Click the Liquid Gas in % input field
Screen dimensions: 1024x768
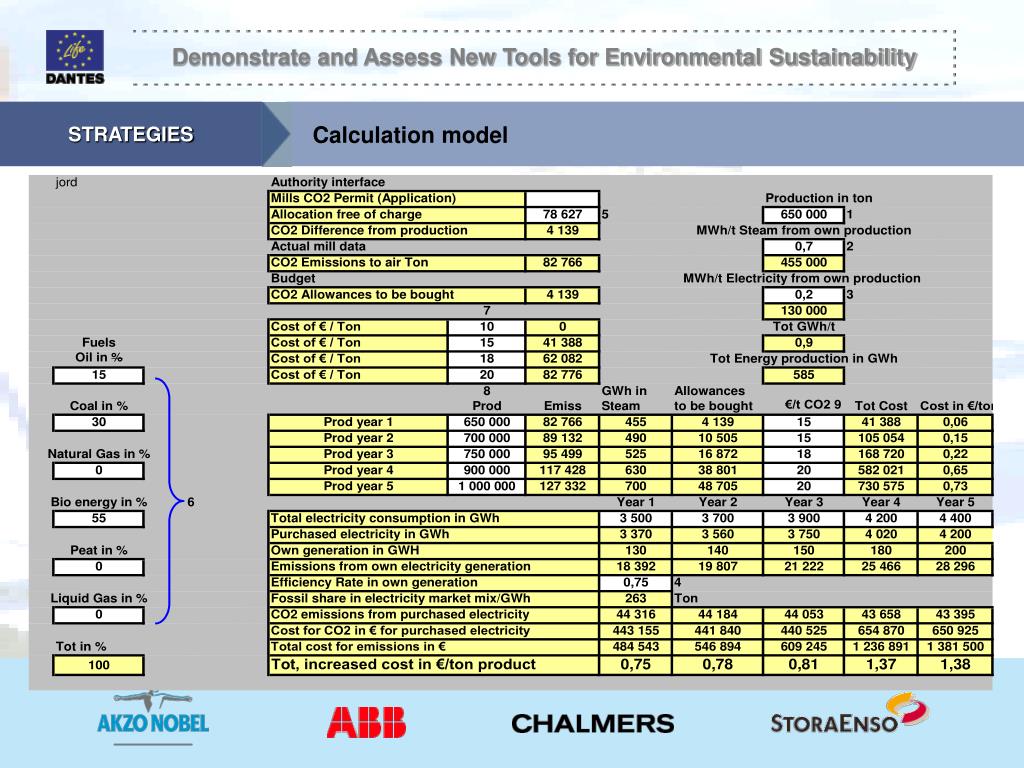(x=99, y=615)
